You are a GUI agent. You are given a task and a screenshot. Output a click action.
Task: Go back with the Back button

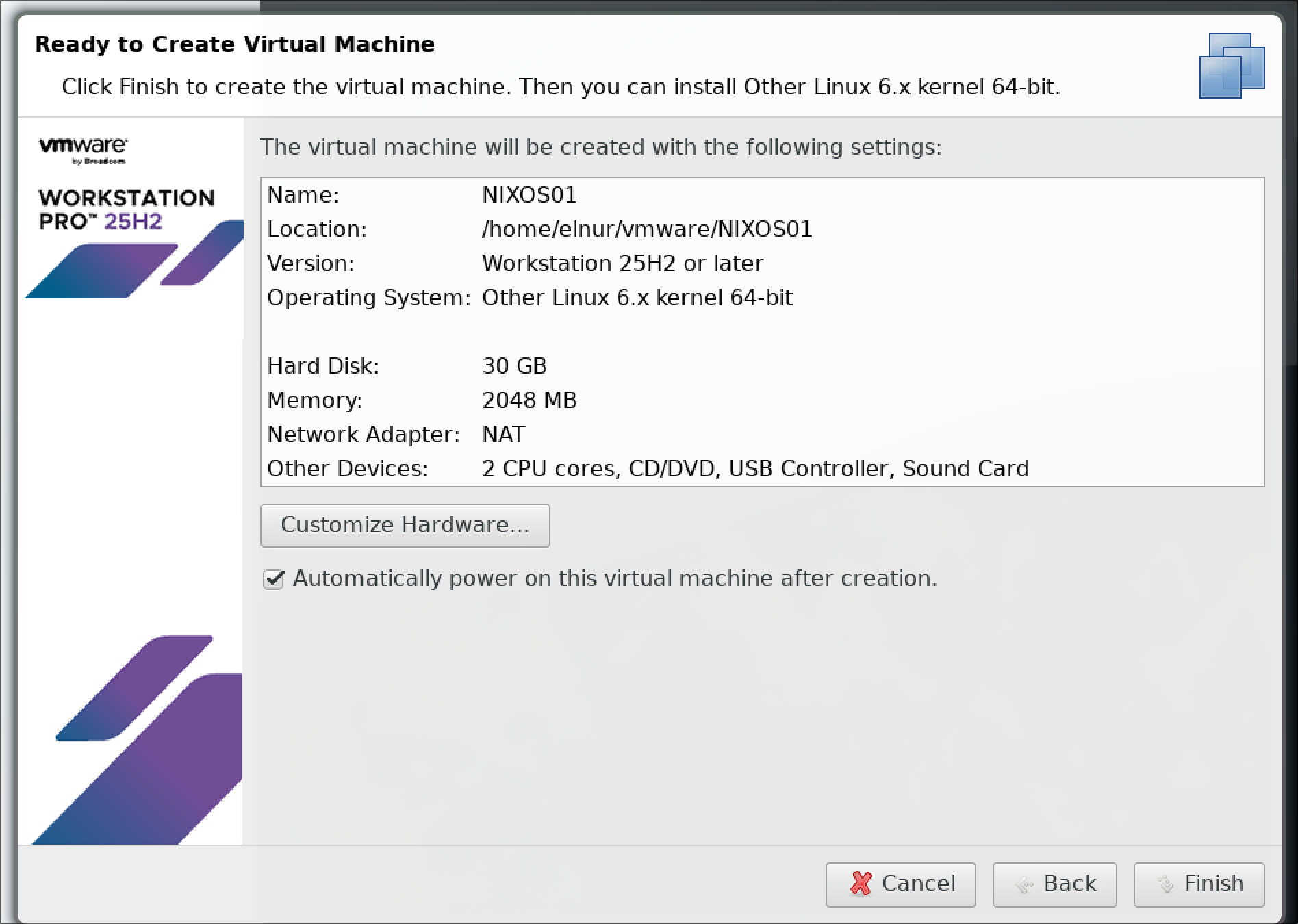pos(1054,884)
